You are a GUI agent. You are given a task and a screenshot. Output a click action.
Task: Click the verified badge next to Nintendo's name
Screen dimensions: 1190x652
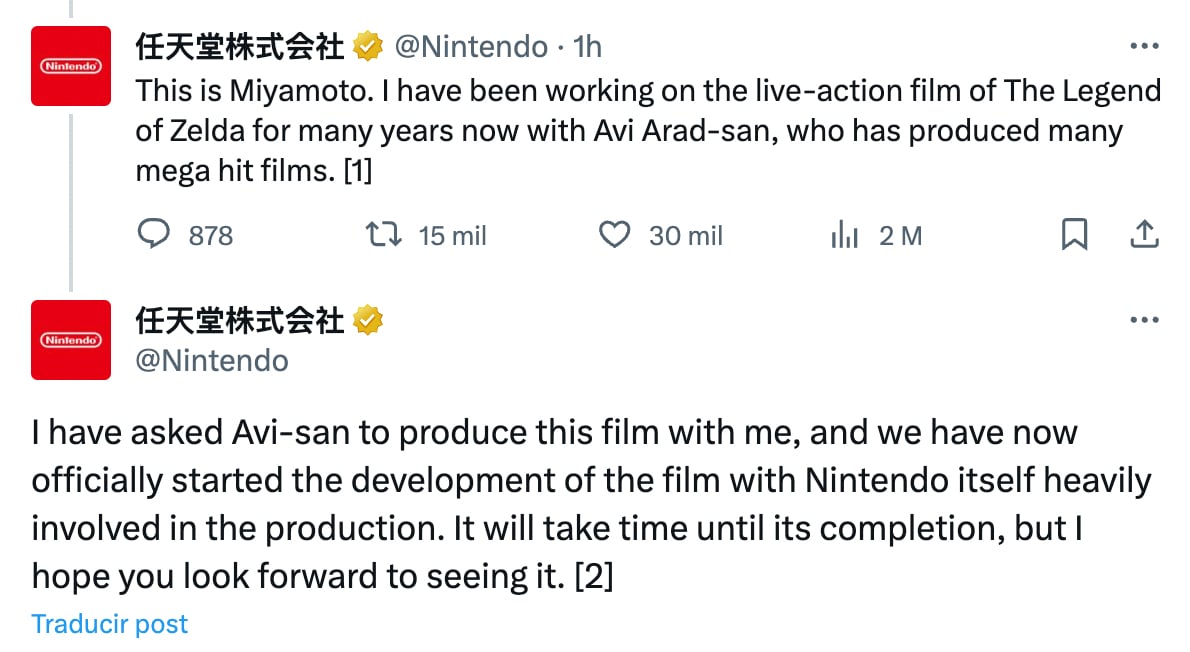[369, 46]
